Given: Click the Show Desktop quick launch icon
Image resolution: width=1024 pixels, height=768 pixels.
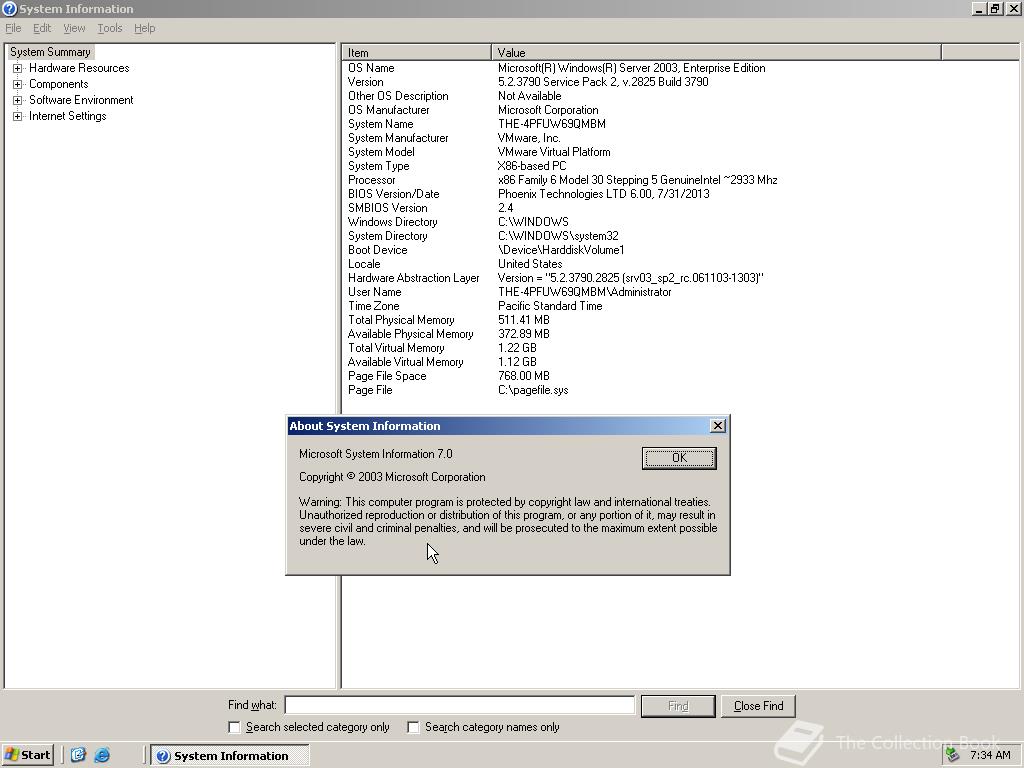Looking at the screenshot, I should 78,755.
